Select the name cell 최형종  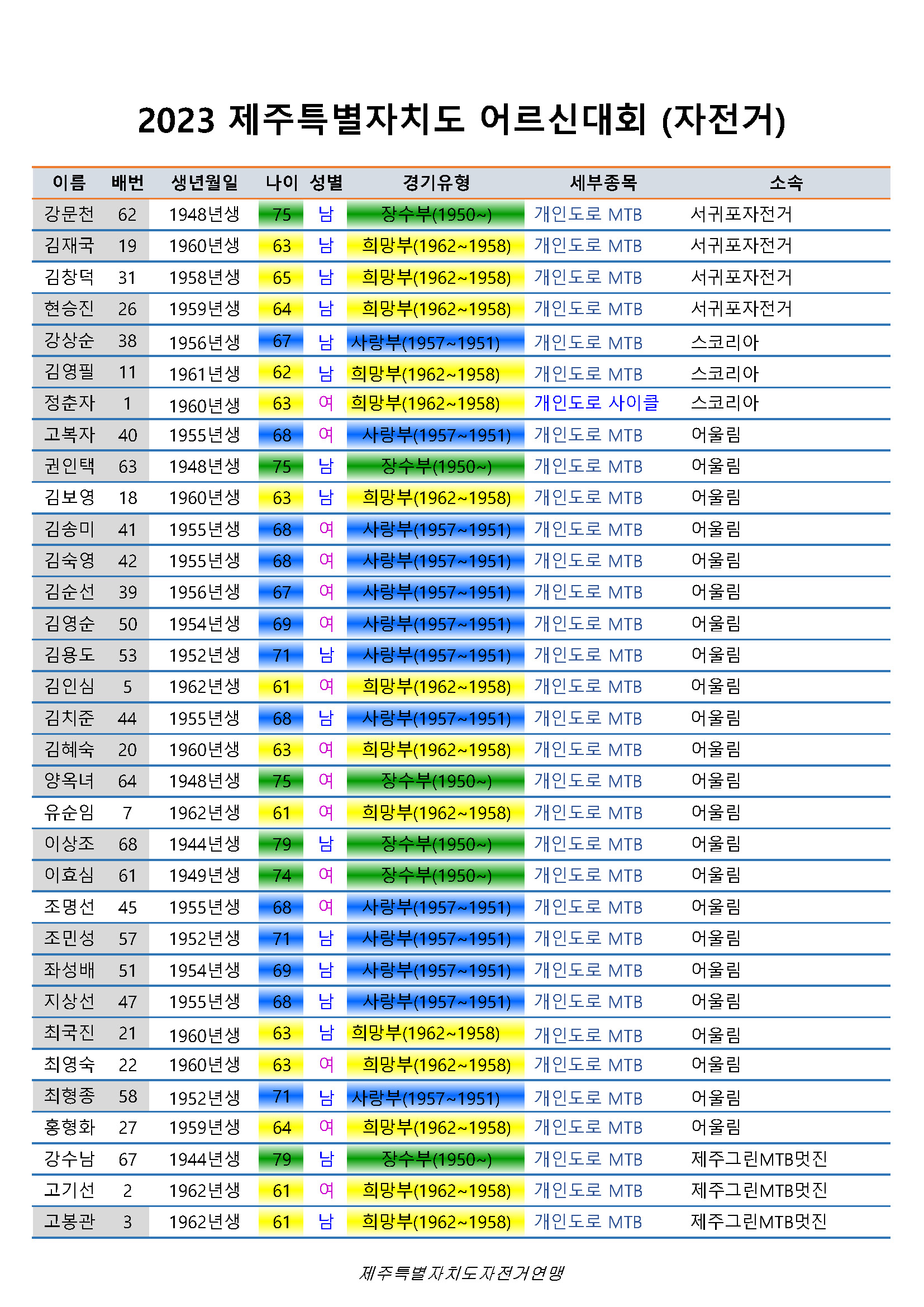click(x=69, y=1096)
